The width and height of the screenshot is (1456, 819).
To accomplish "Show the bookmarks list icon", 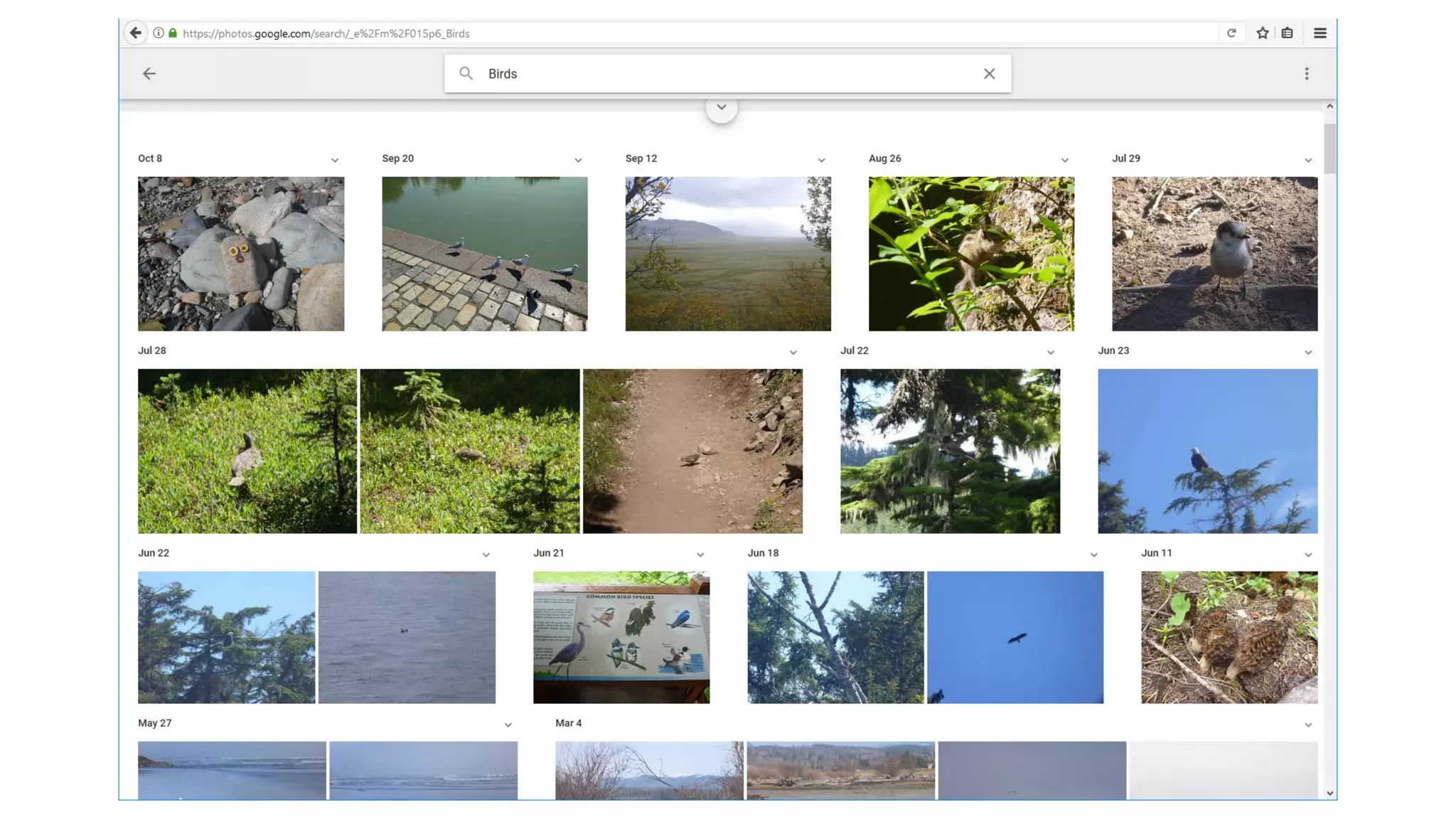I will 1287,33.
